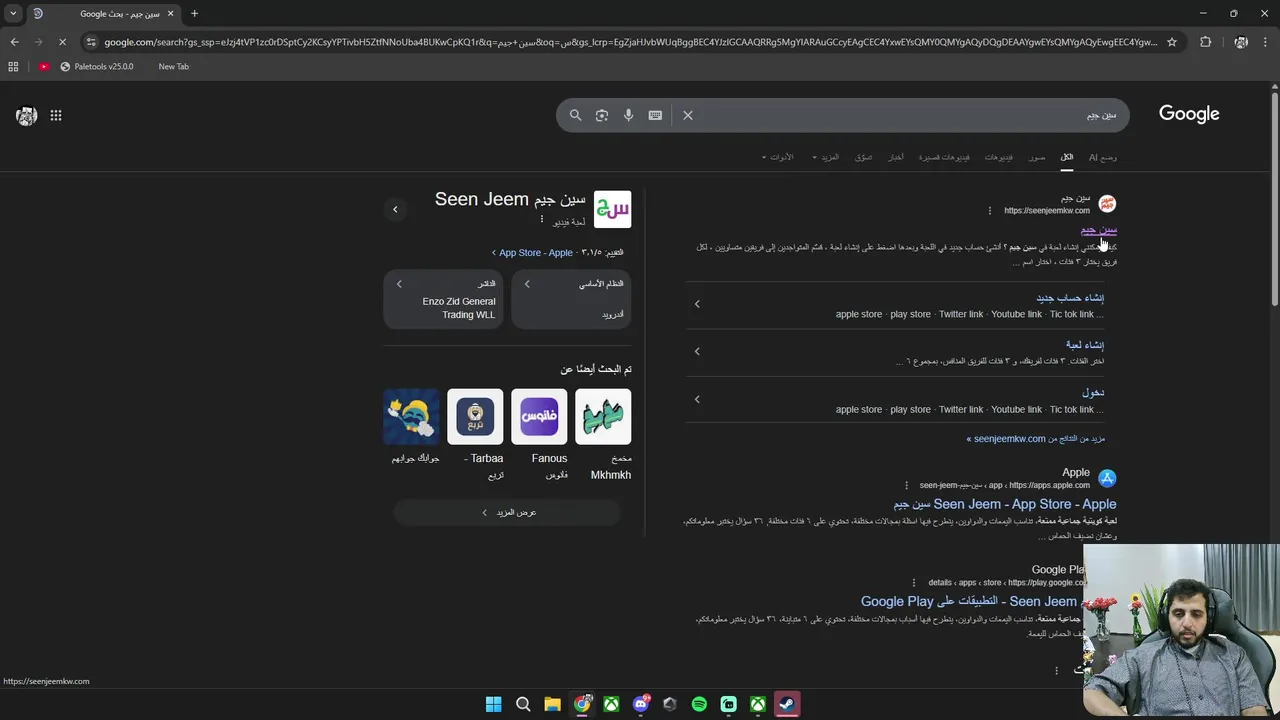This screenshot has width=1280, height=720.
Task: Click the search magnifier icon in search box
Action: click(575, 115)
